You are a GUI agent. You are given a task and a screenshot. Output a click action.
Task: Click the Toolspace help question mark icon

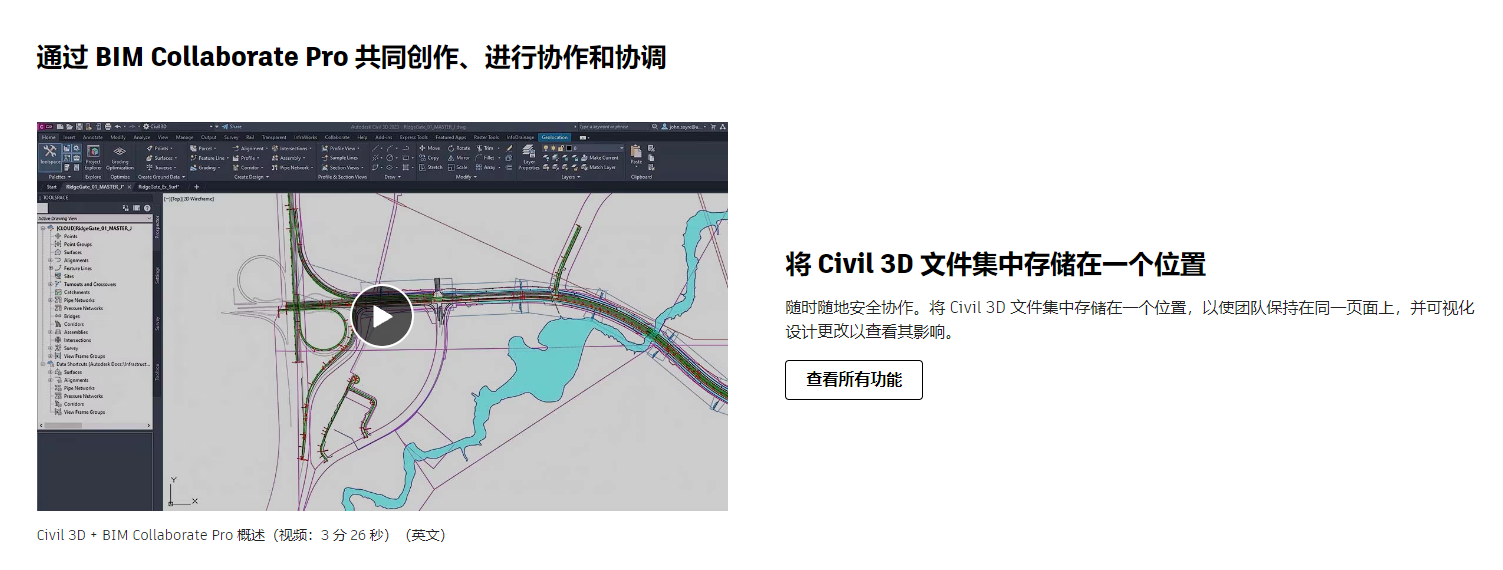point(146,208)
